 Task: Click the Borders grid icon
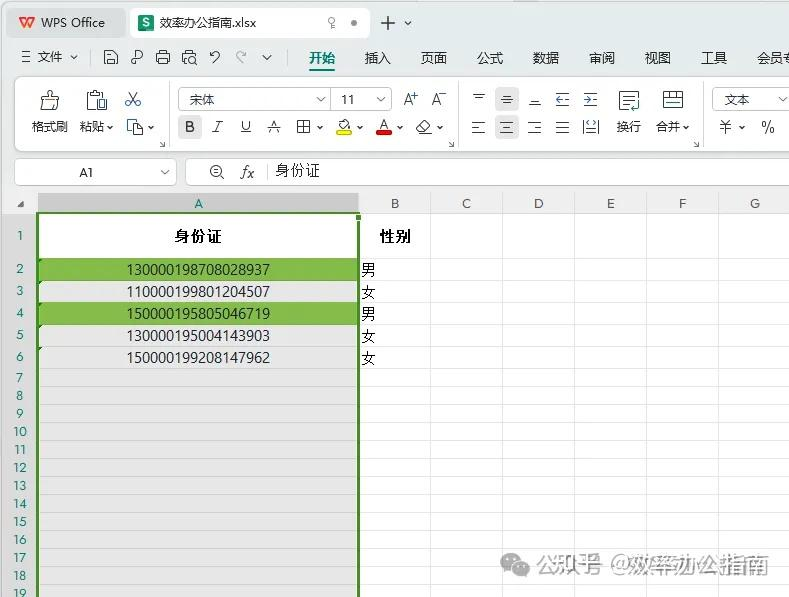[x=303, y=127]
